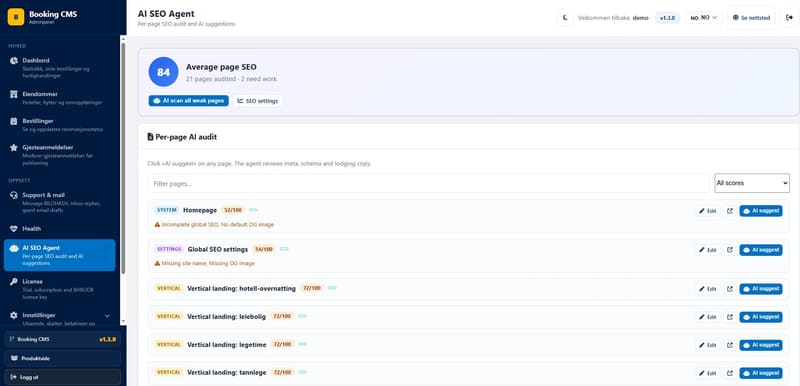Open Homepage in new tab icon

730,211
